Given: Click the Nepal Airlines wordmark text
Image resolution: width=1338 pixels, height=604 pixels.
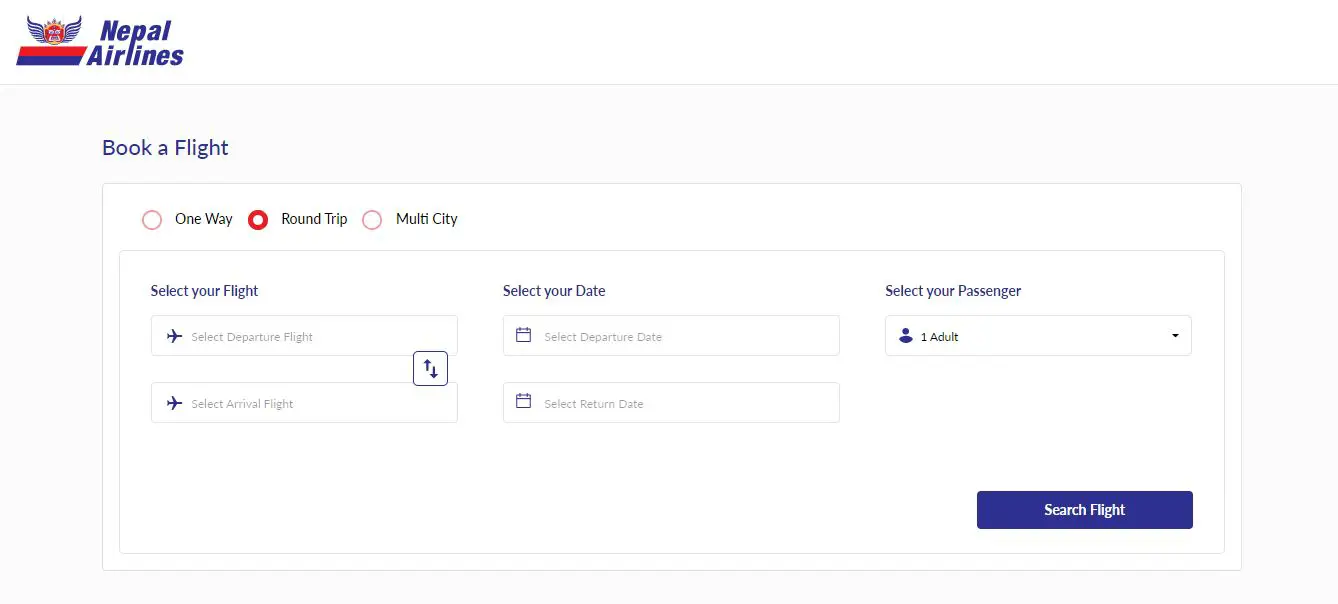Looking at the screenshot, I should click(x=137, y=44).
